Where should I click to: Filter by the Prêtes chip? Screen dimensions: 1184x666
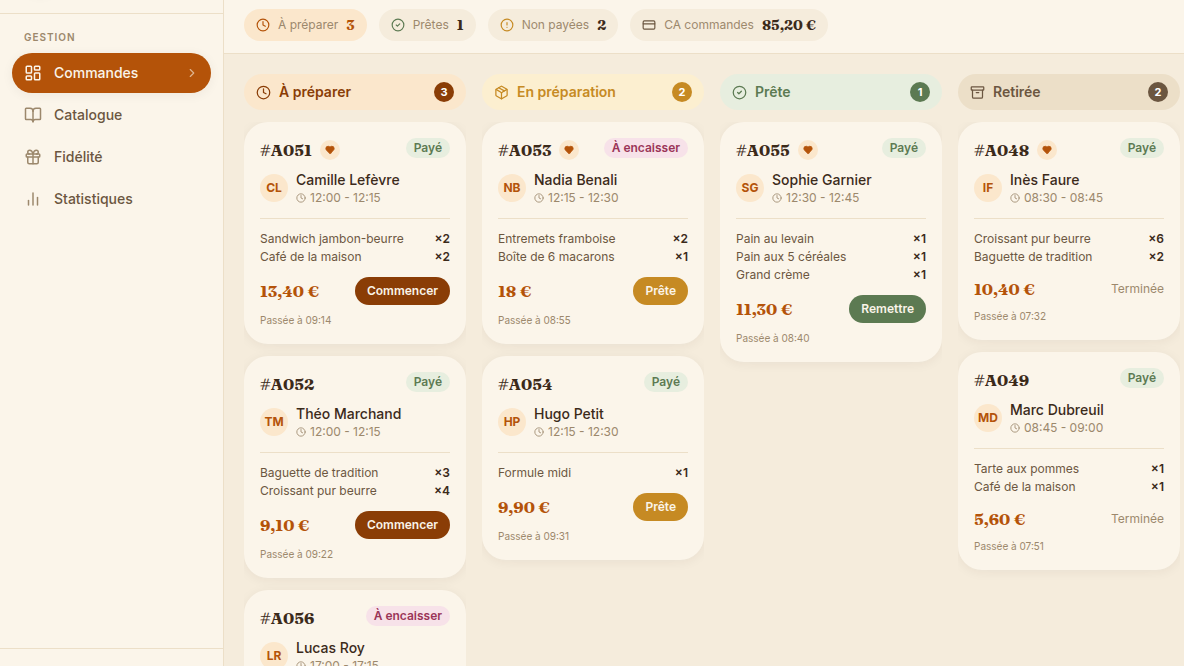click(427, 25)
